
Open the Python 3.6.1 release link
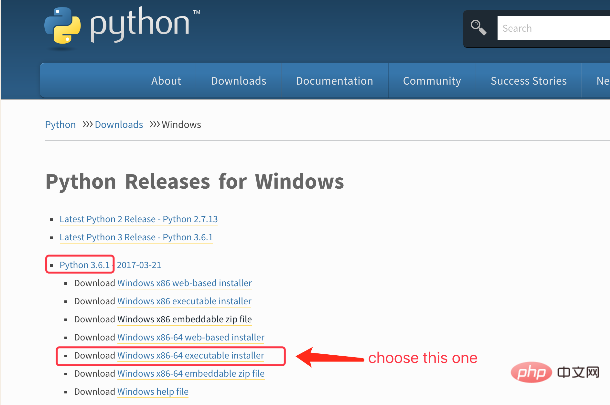84,265
